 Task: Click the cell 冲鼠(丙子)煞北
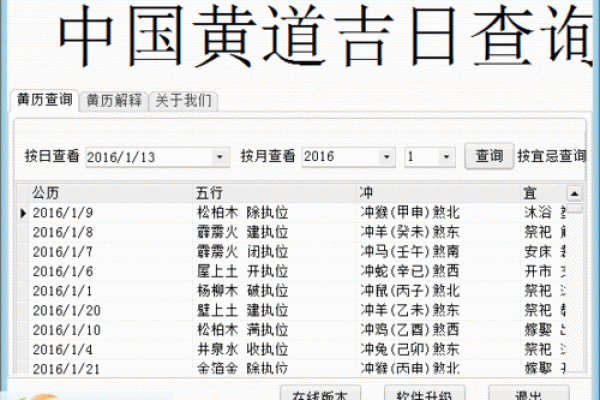coord(439,291)
